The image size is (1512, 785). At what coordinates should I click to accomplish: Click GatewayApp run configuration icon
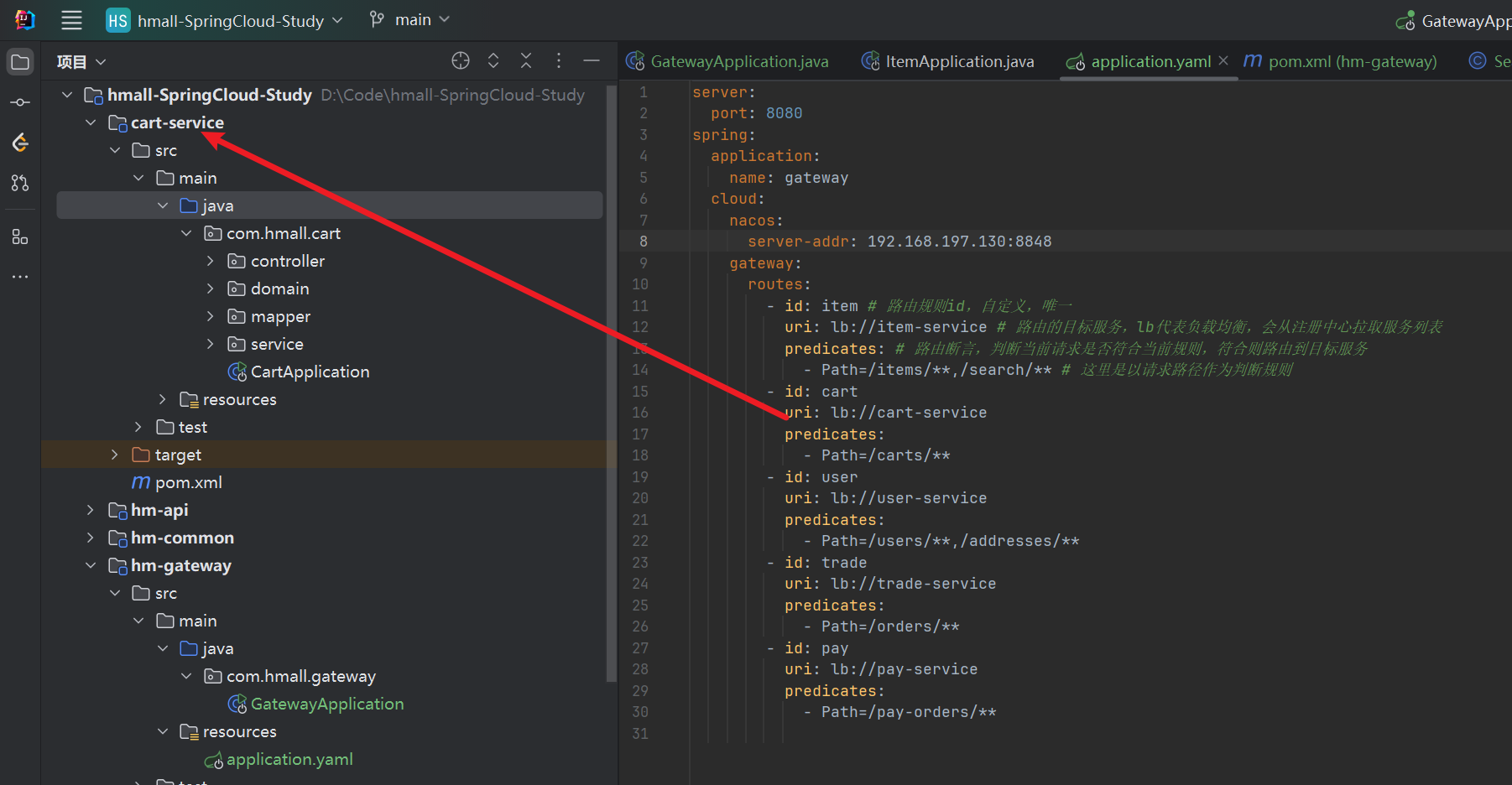[1405, 21]
